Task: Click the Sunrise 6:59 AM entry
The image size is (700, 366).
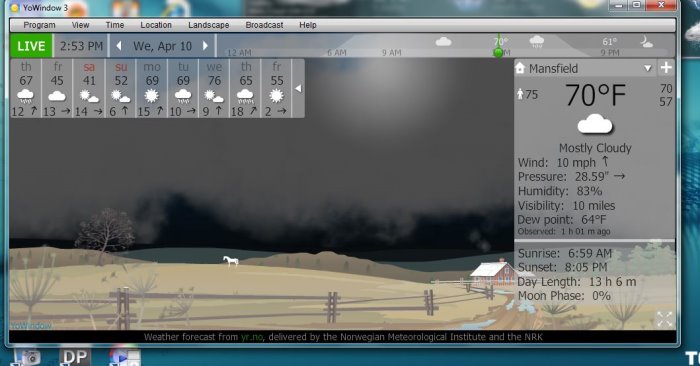Action: (565, 253)
